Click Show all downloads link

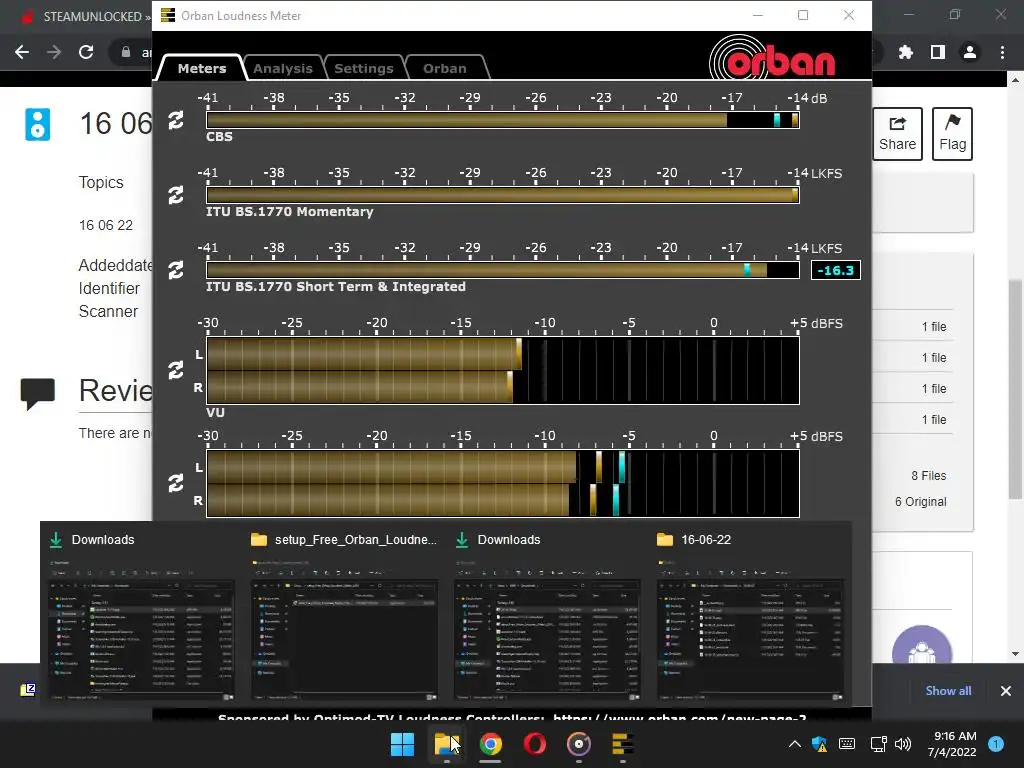point(948,691)
